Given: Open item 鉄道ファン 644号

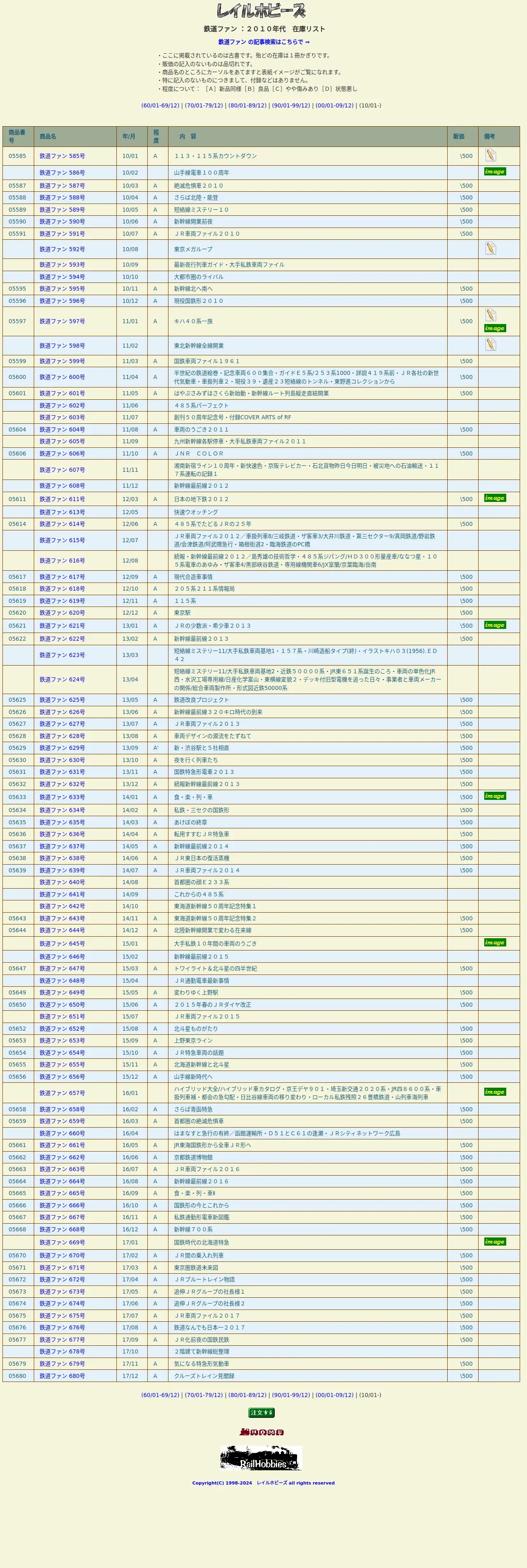Looking at the screenshot, I should click(62, 930).
